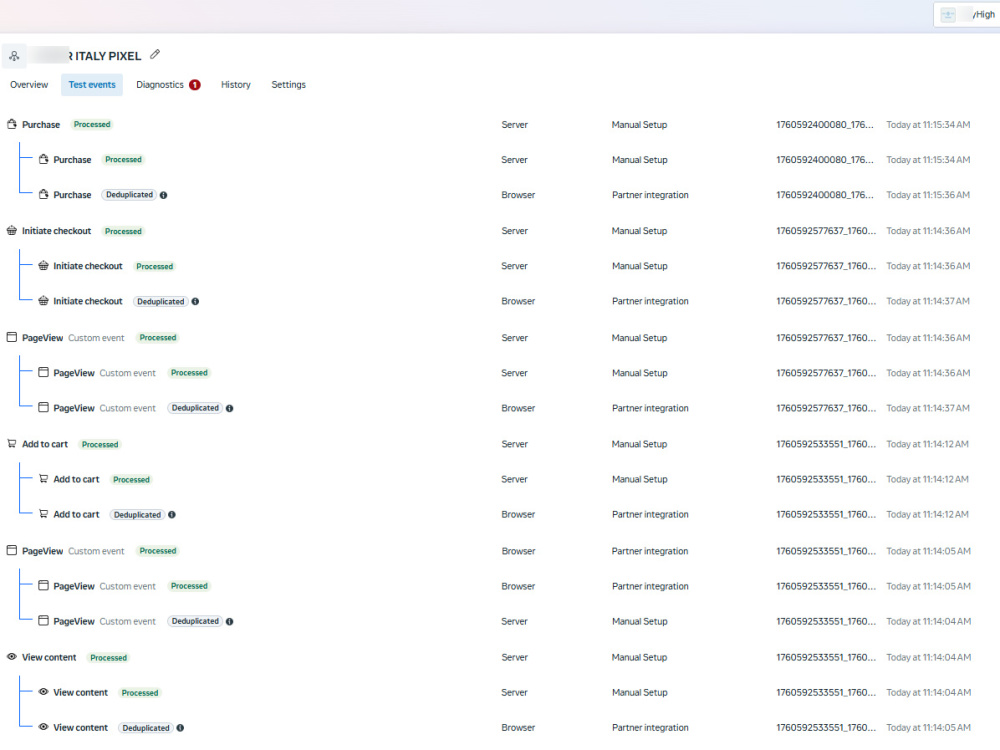
Task: Click 'Manual Setup' on PageView Deduplicated Server row
Action: [x=639, y=621]
